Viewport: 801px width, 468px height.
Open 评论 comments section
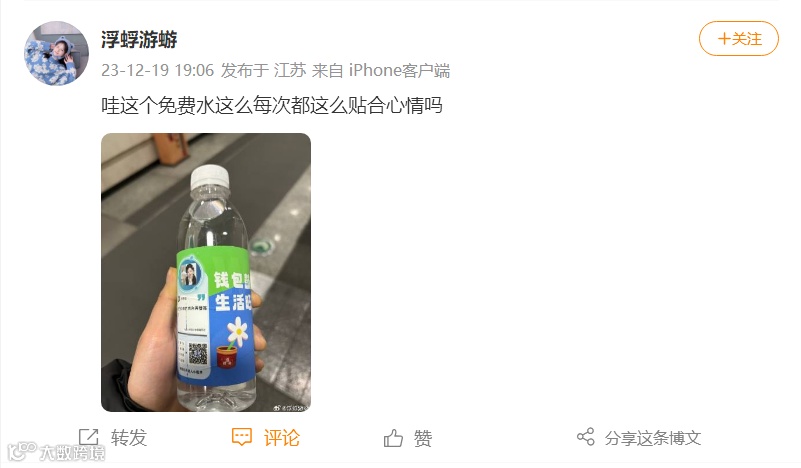point(281,438)
